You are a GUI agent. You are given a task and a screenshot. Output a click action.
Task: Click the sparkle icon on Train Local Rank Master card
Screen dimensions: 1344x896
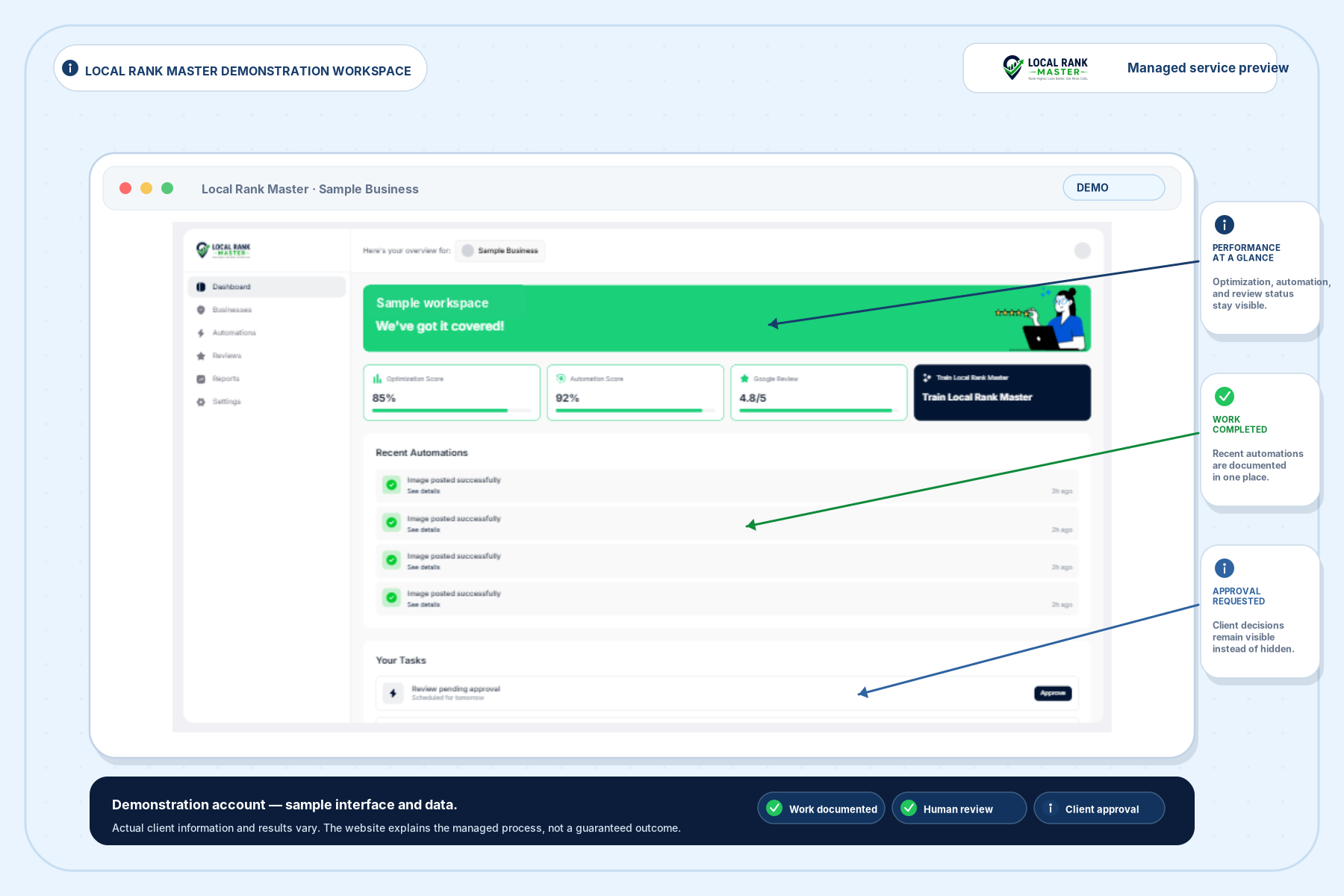pos(927,378)
